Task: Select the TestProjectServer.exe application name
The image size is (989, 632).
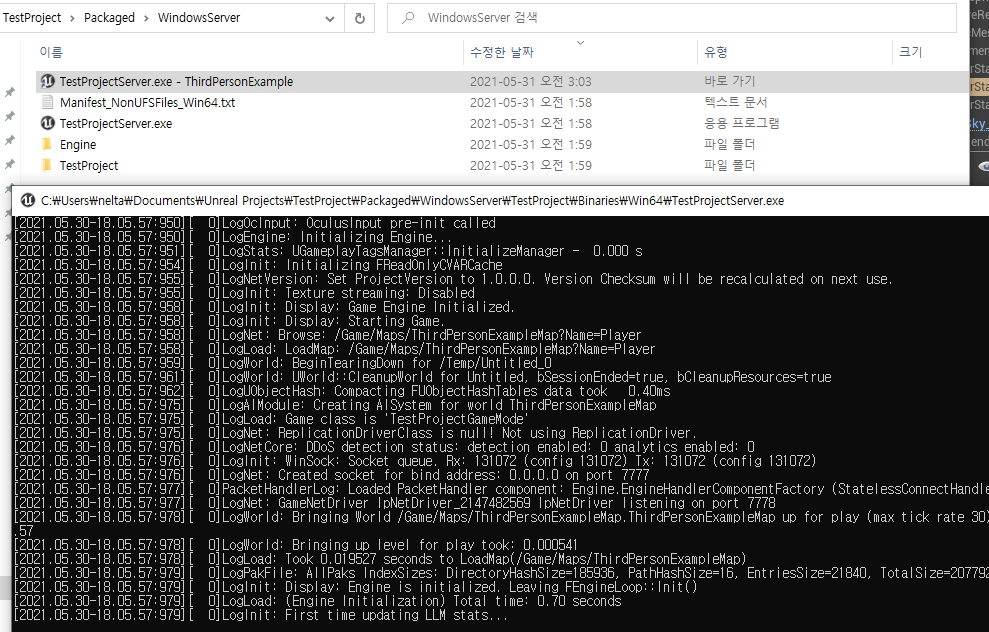Action: 116,123
